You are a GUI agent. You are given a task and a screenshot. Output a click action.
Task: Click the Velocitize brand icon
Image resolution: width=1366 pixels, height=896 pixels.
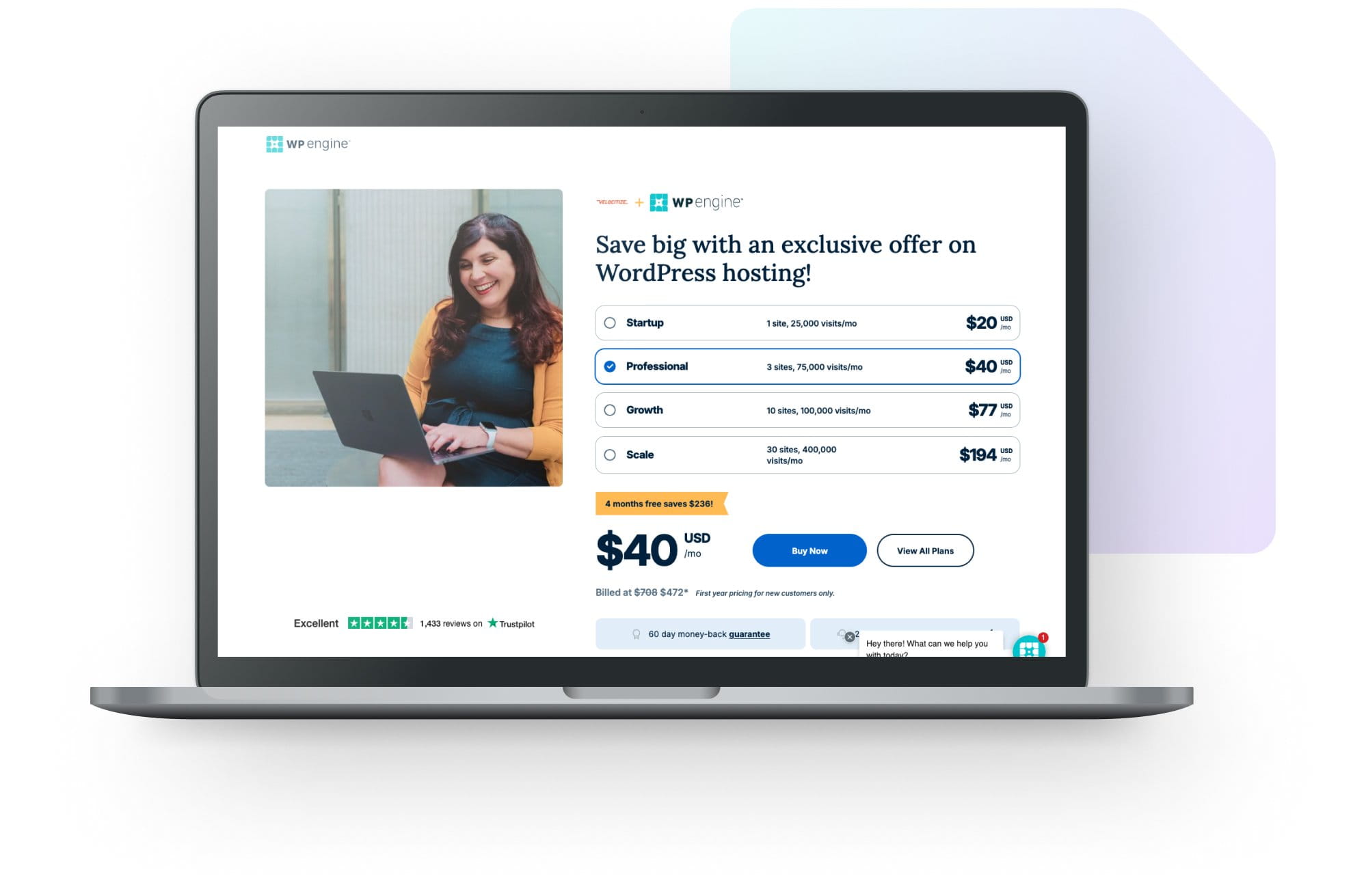(x=614, y=202)
